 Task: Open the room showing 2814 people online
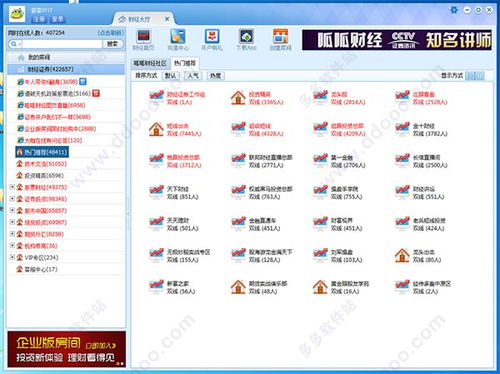(339, 98)
